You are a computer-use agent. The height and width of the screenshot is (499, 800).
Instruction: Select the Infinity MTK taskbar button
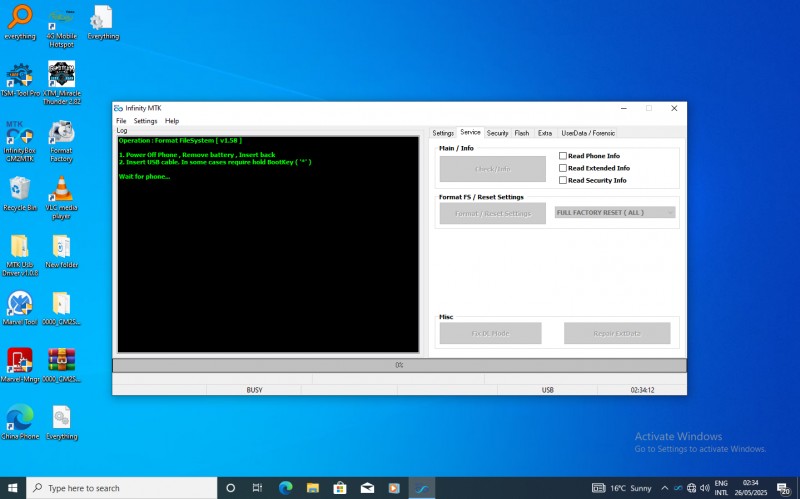(x=422, y=488)
